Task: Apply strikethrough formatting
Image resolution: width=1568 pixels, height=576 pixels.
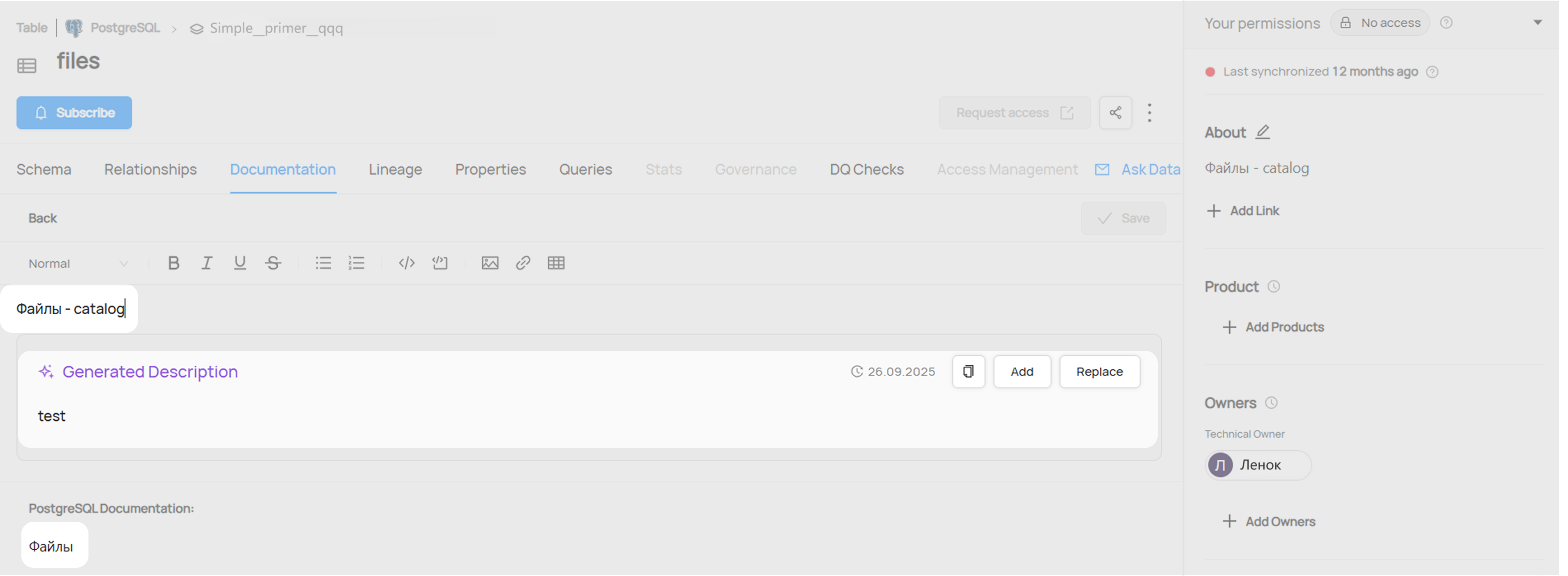Action: tap(273, 263)
